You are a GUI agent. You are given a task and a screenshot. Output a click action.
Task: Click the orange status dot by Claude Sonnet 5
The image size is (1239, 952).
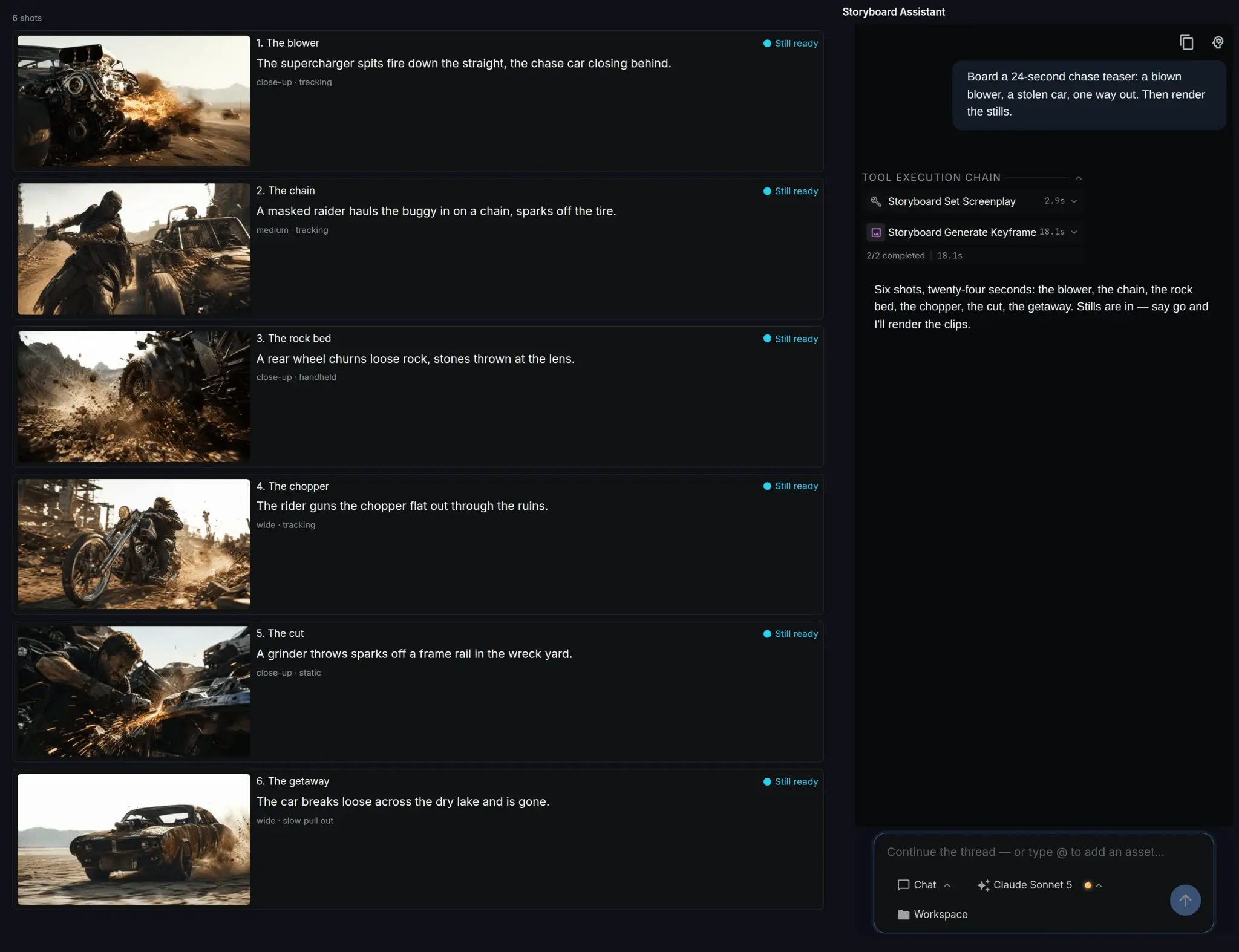click(x=1088, y=885)
